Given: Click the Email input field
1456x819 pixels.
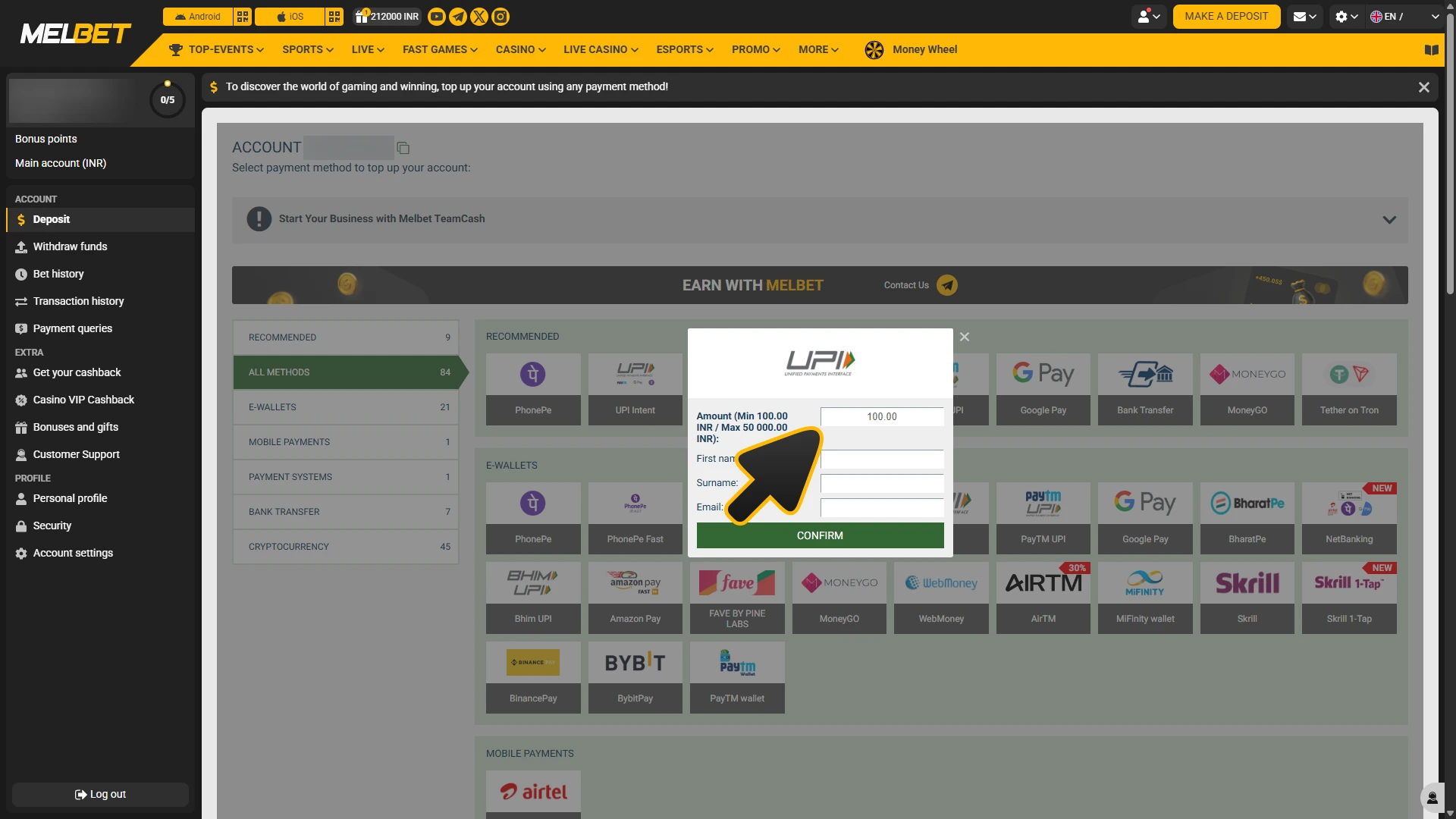Looking at the screenshot, I should (882, 508).
